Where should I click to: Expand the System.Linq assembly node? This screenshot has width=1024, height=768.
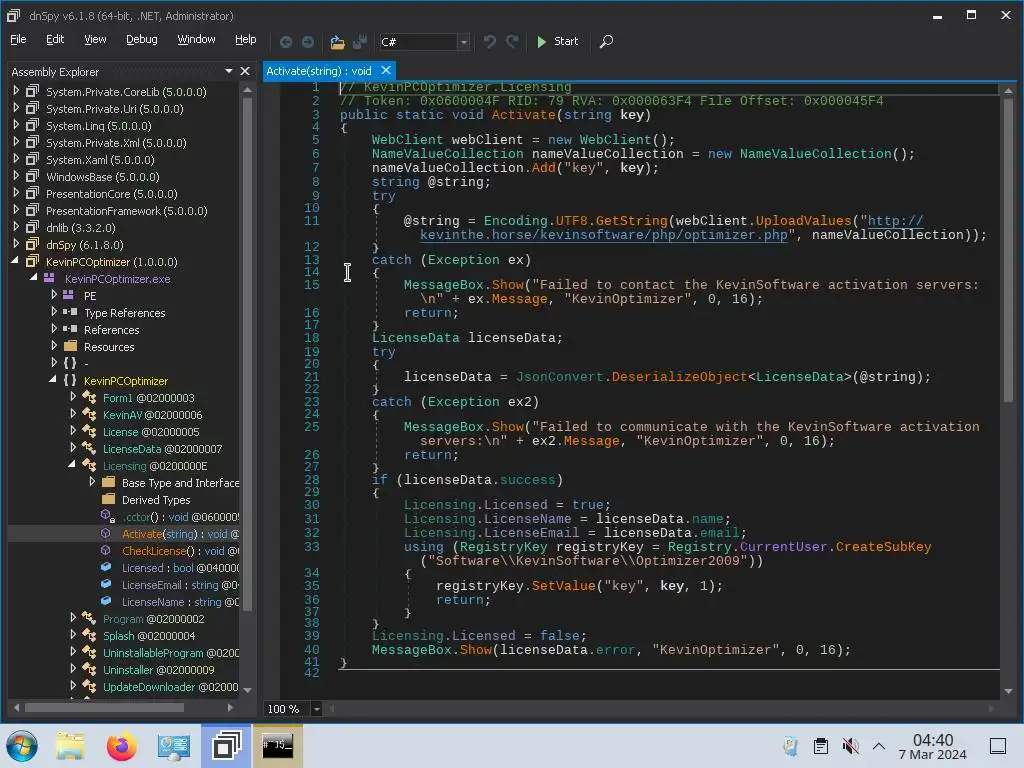pos(16,125)
